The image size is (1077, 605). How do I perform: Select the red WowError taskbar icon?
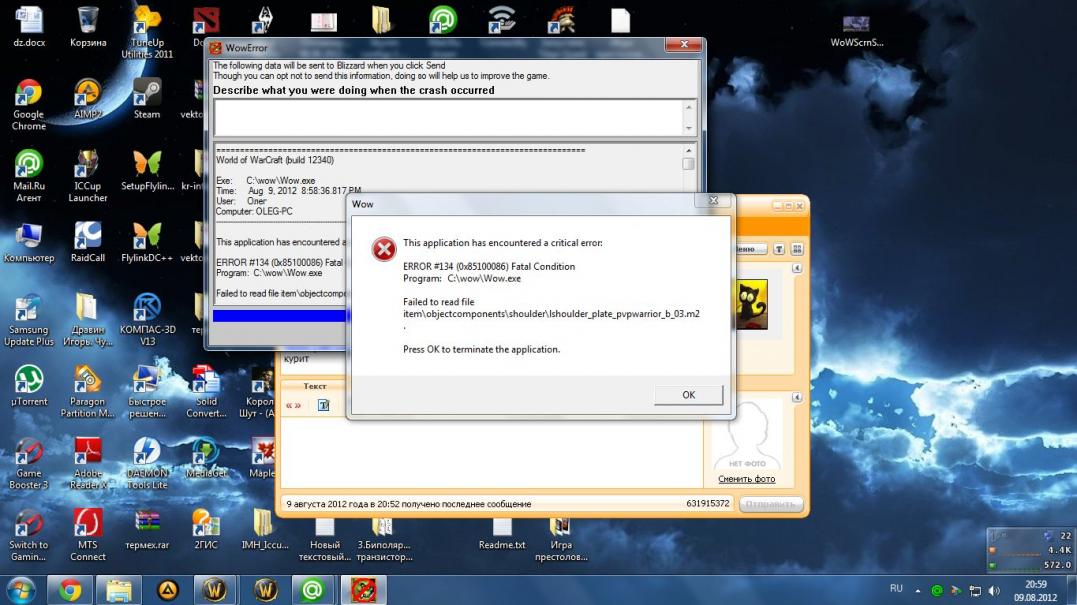(361, 590)
